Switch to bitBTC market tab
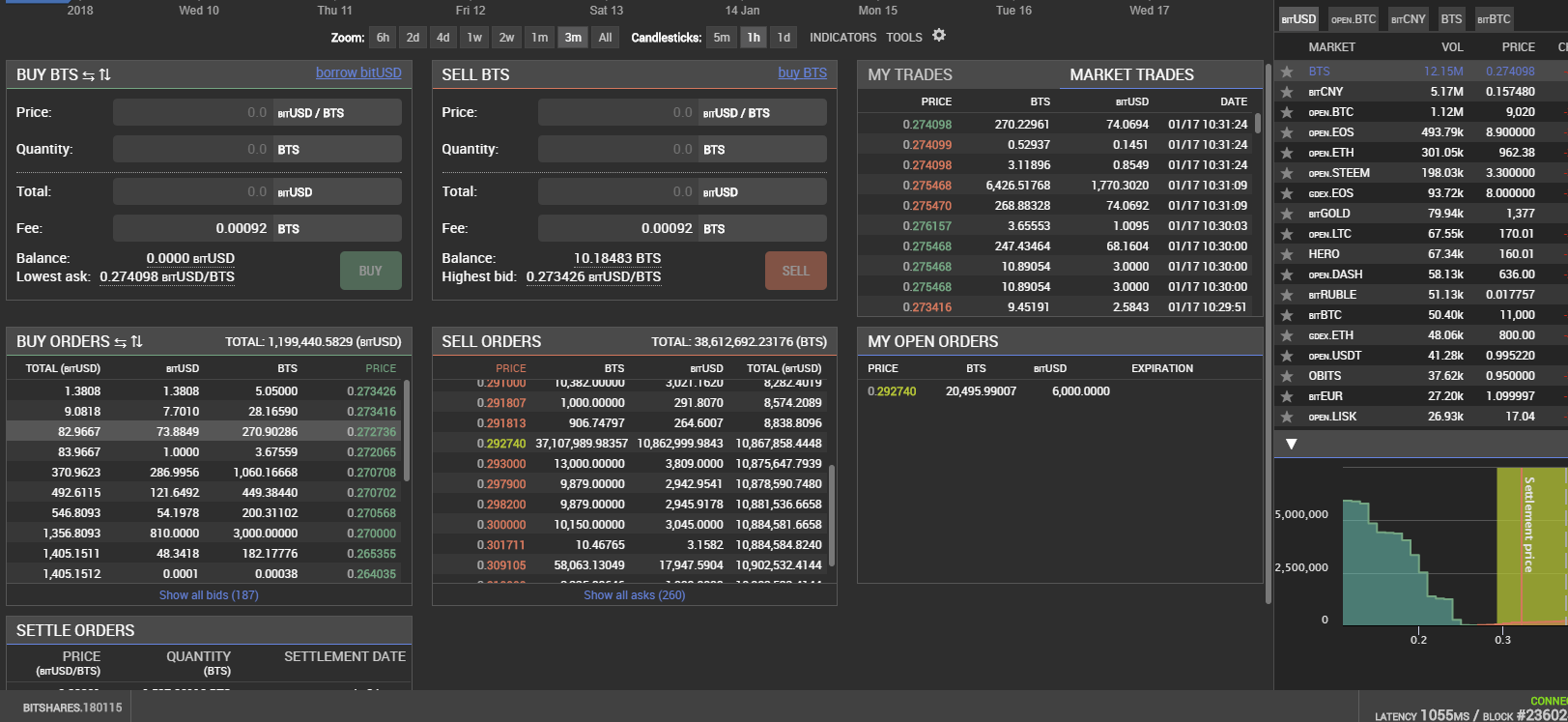The width and height of the screenshot is (1568, 722). pos(1494,19)
